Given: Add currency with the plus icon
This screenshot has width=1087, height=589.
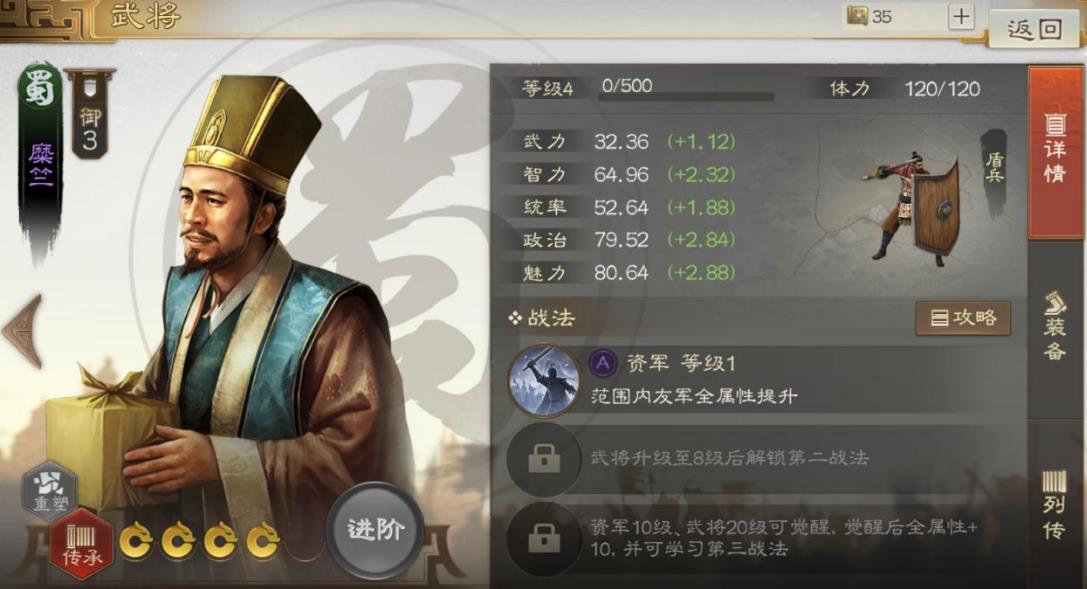Looking at the screenshot, I should [x=961, y=17].
